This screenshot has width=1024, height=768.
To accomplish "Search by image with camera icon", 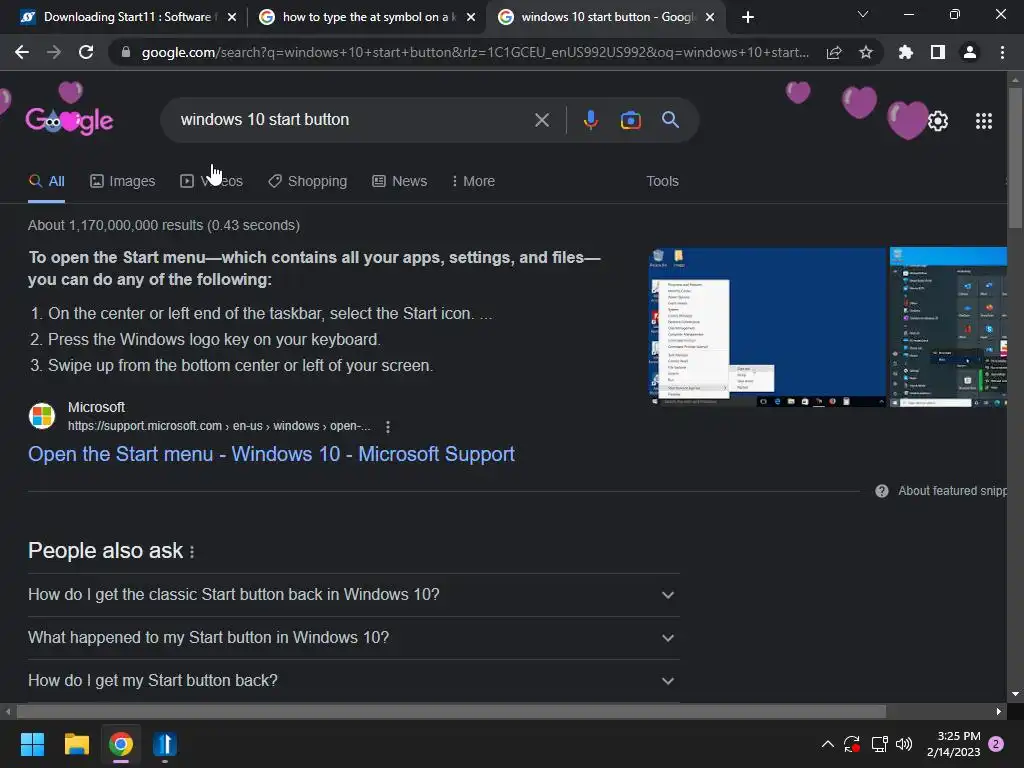I will click(630, 120).
